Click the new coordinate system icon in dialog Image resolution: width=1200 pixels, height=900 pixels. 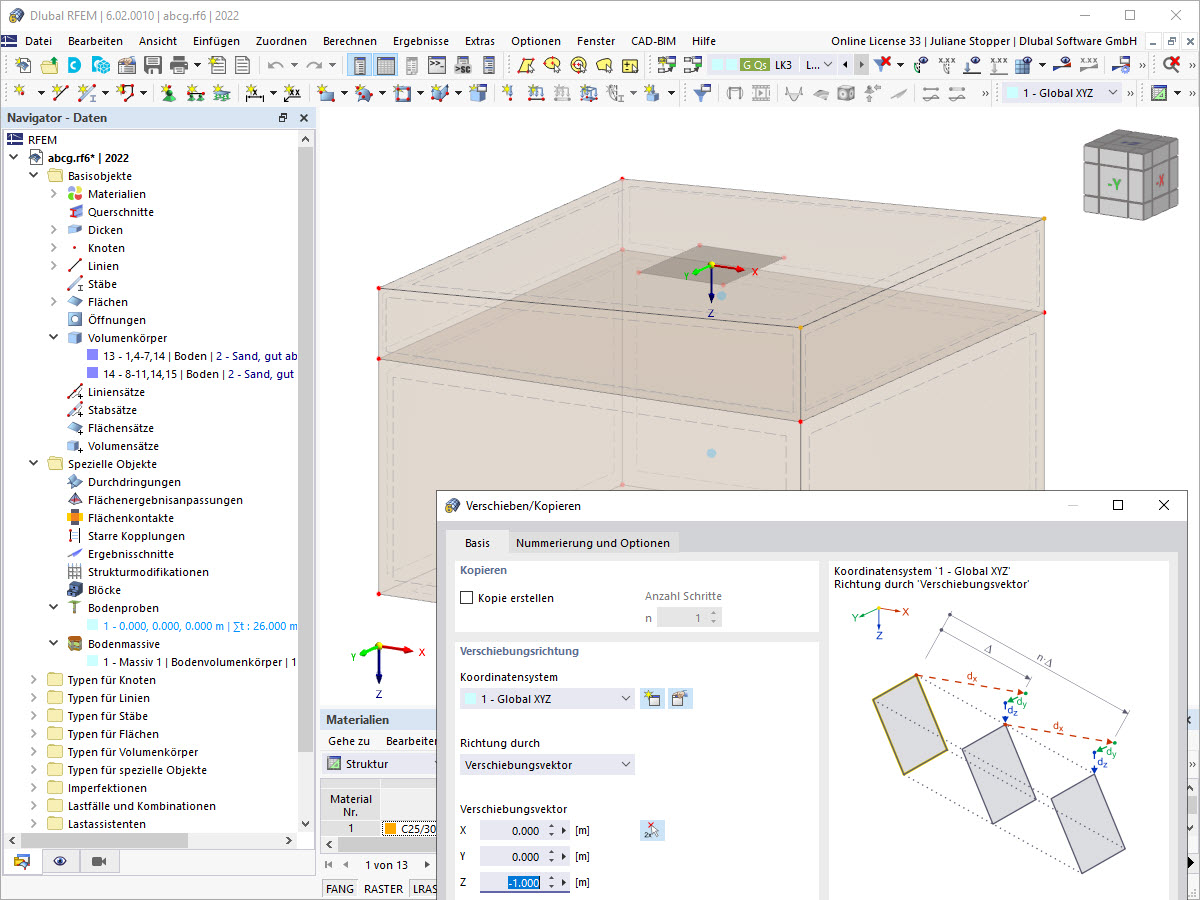(652, 699)
